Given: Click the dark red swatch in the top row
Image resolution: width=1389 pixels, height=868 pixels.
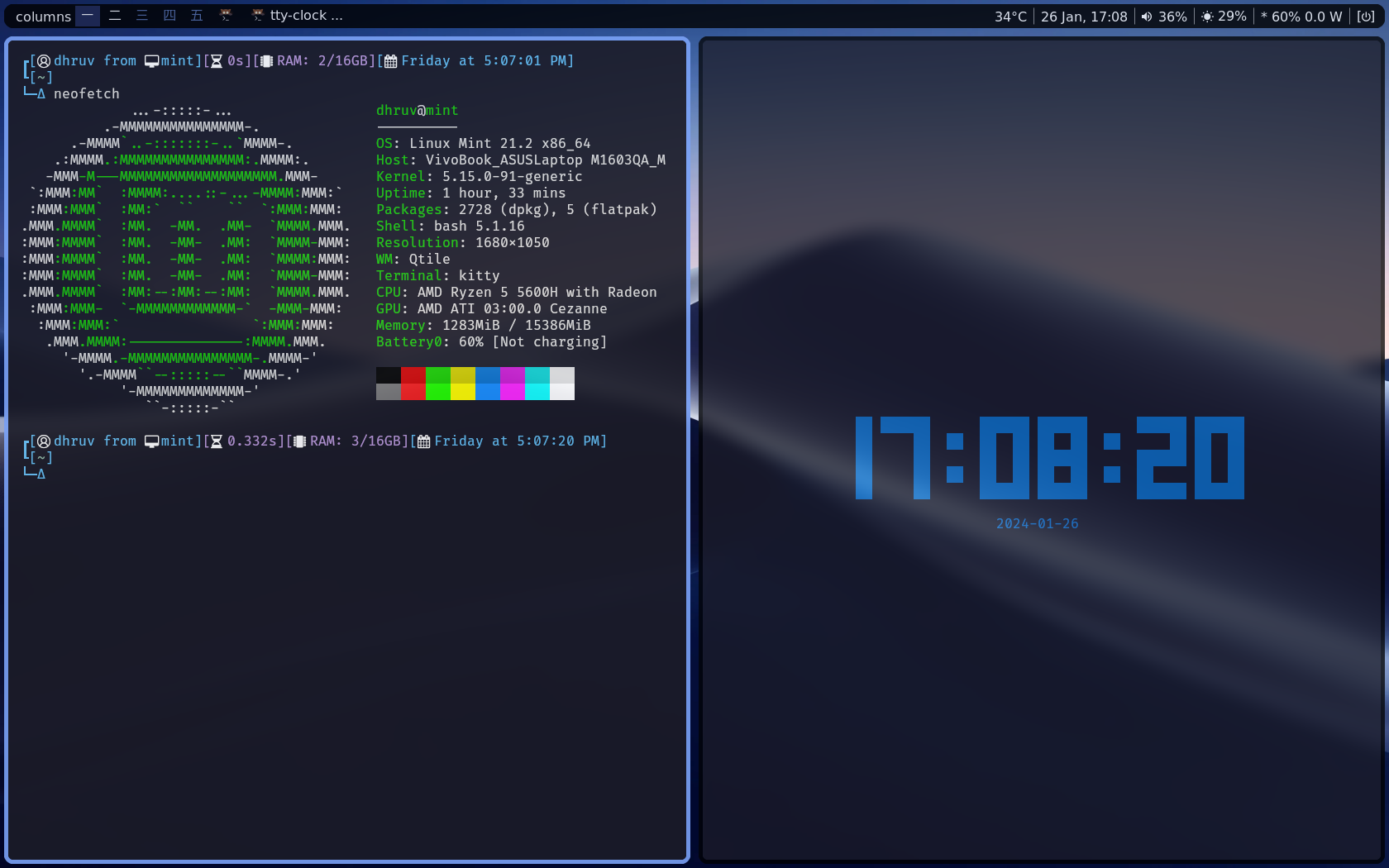Looking at the screenshot, I should (x=413, y=375).
